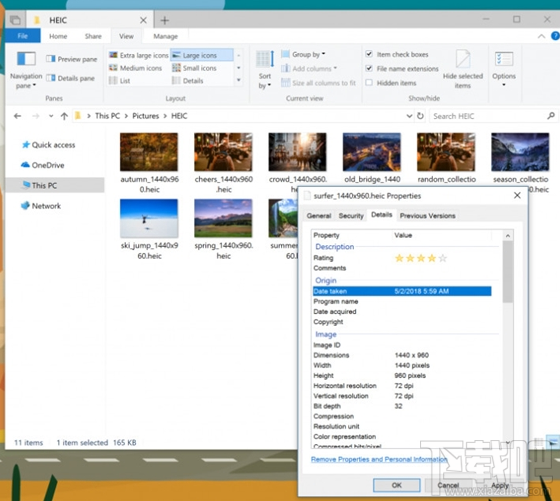Image resolution: width=560 pixels, height=501 pixels.
Task: Refresh the HEIC folder view
Action: 420,116
